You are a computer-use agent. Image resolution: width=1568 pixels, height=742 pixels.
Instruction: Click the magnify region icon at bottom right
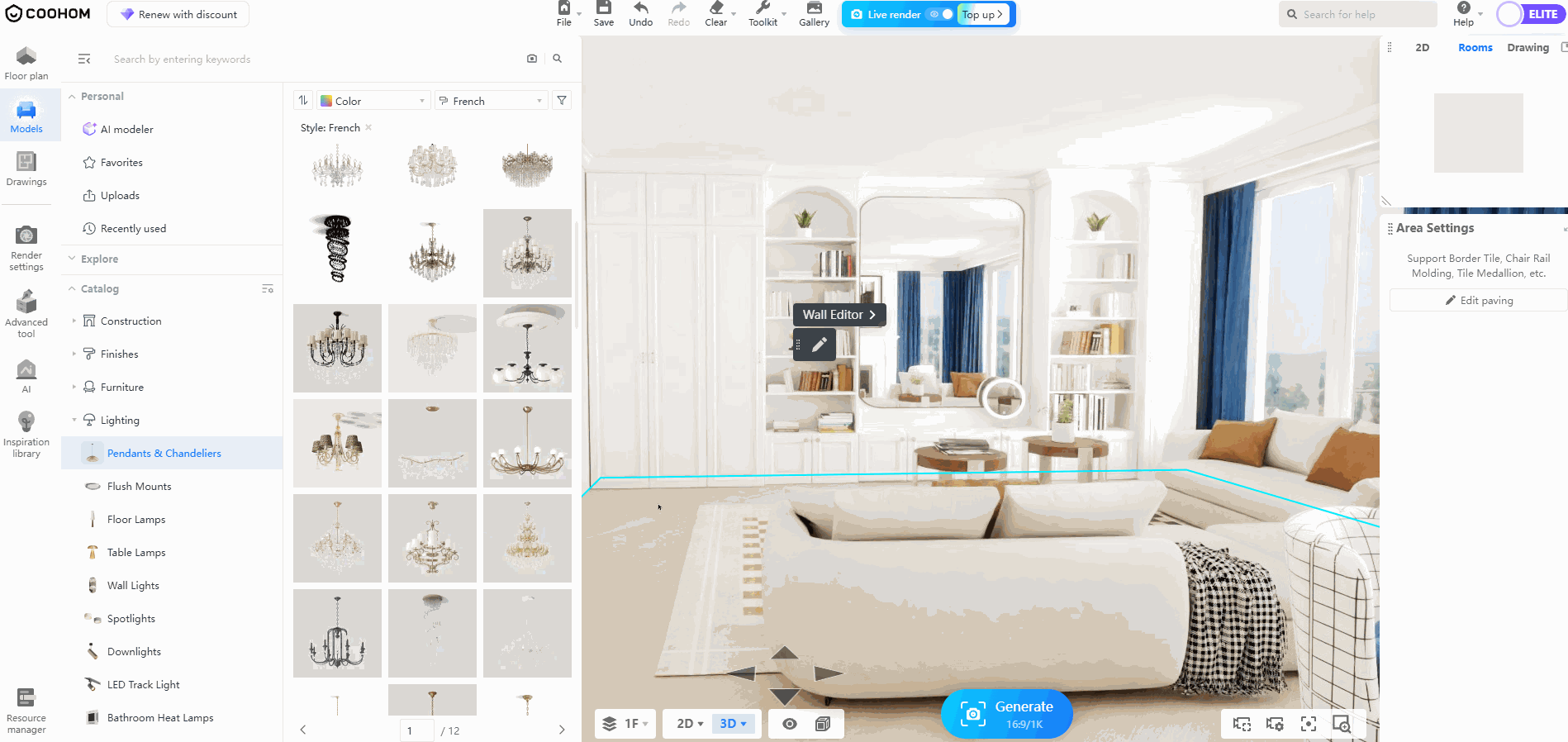[x=1342, y=724]
